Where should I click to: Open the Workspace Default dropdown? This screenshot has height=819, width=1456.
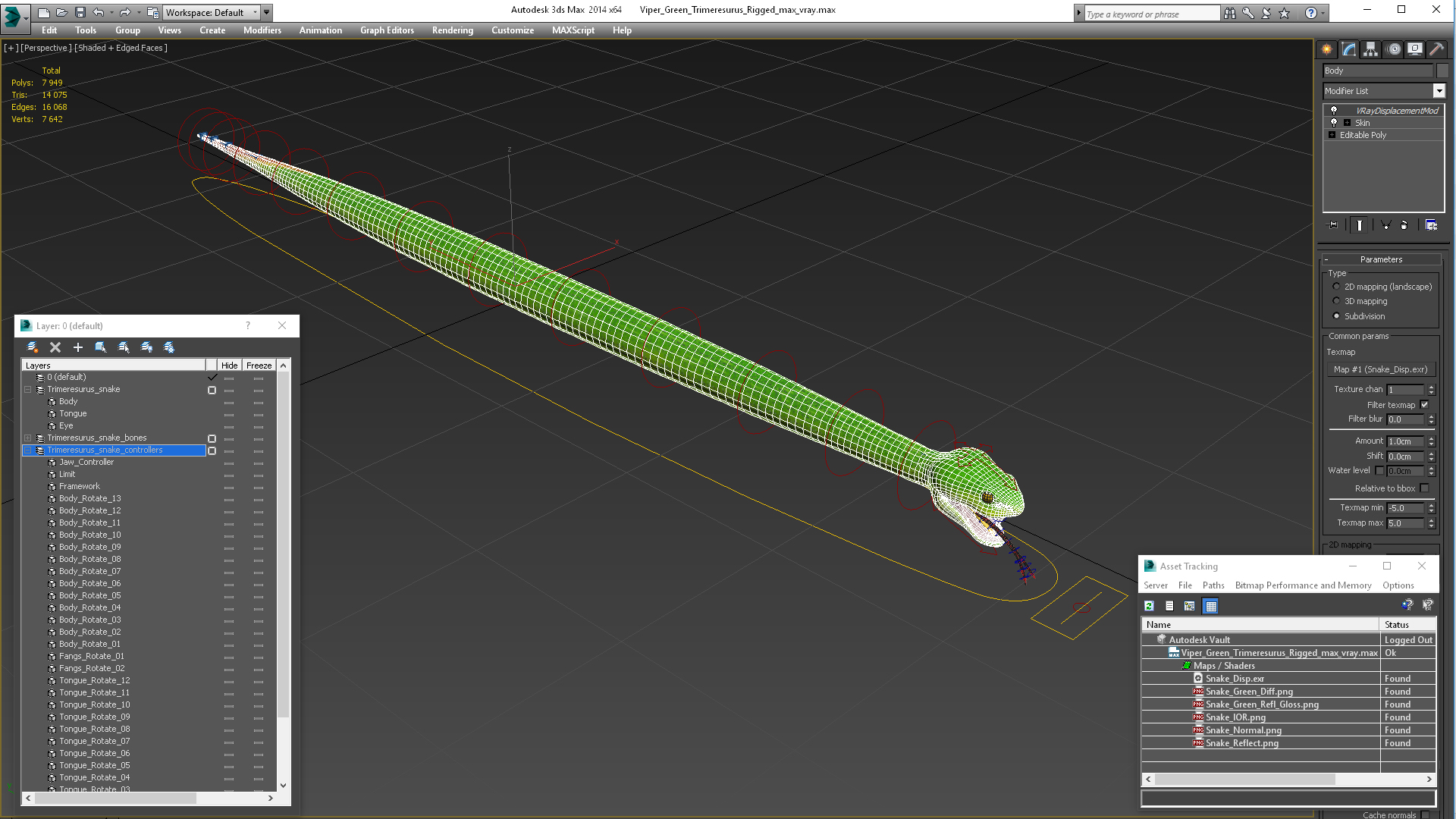click(x=255, y=12)
